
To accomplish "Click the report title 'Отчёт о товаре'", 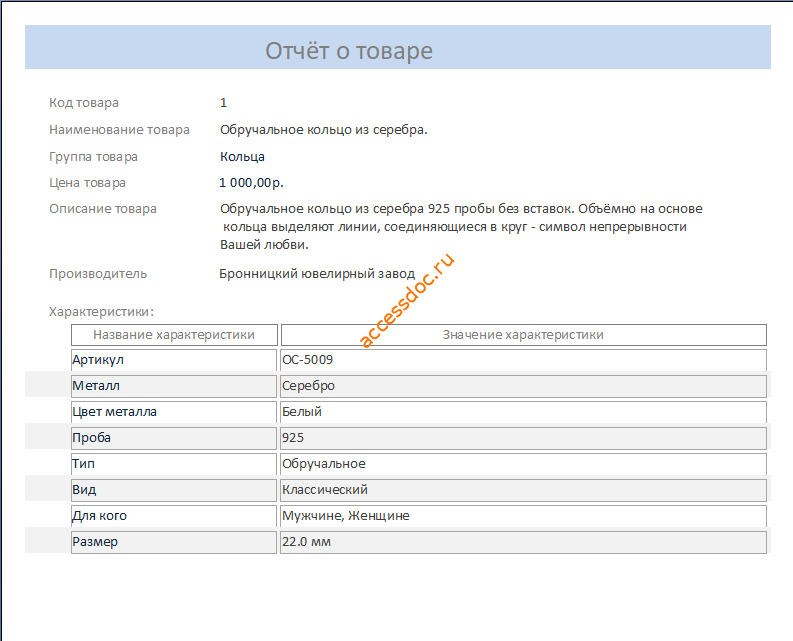I will coord(349,51).
